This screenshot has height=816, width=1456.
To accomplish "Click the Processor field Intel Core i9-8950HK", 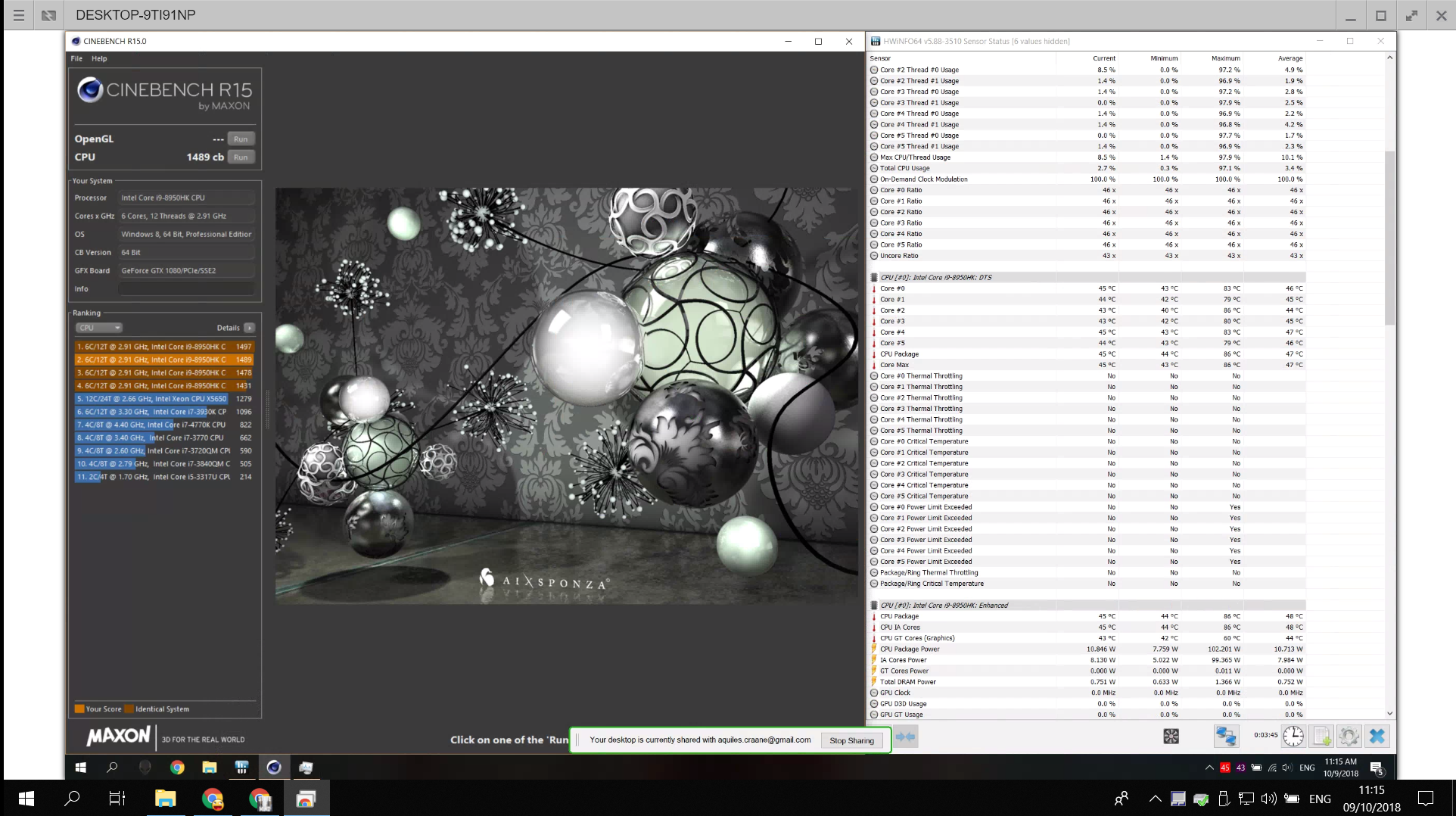I will pyautogui.click(x=185, y=198).
